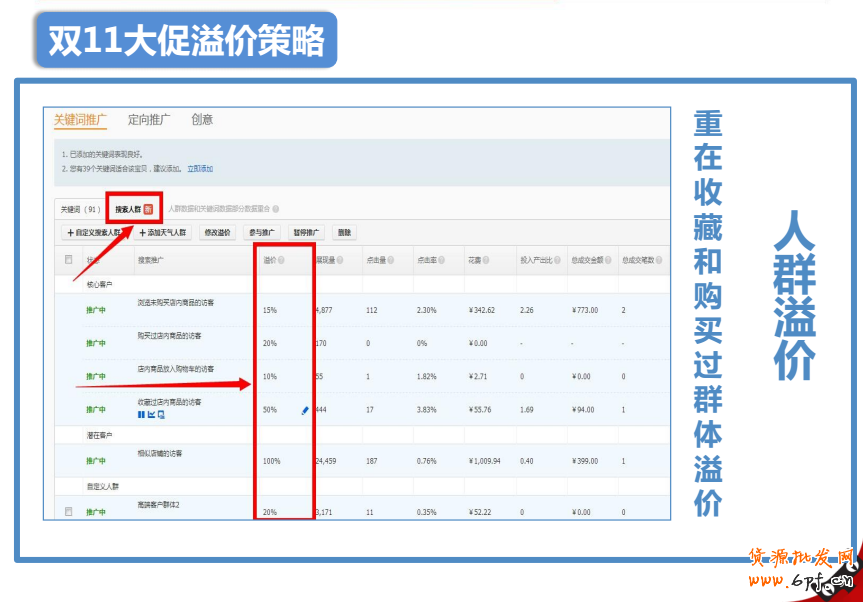Click the help icon next to 点击量 header

391,260
